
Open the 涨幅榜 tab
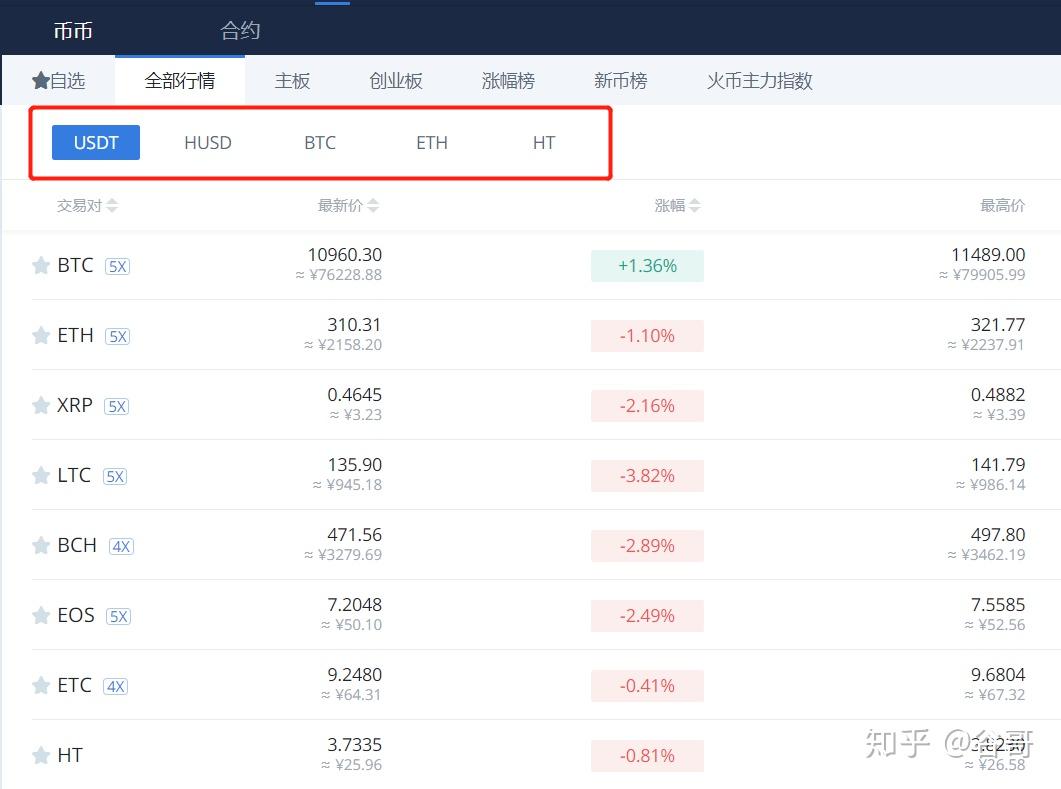point(508,80)
